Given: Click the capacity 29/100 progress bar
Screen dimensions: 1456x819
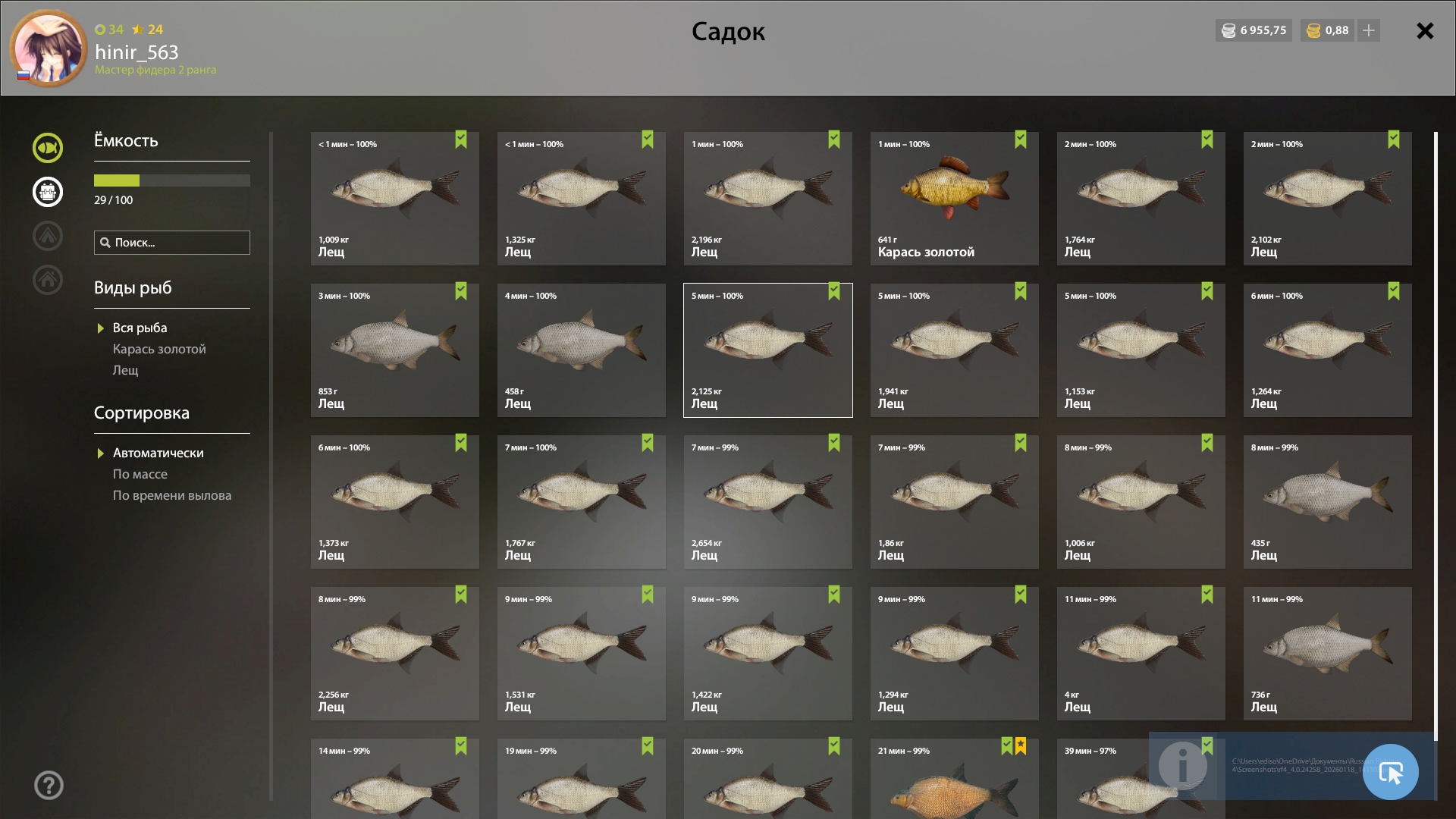Looking at the screenshot, I should pos(171,180).
